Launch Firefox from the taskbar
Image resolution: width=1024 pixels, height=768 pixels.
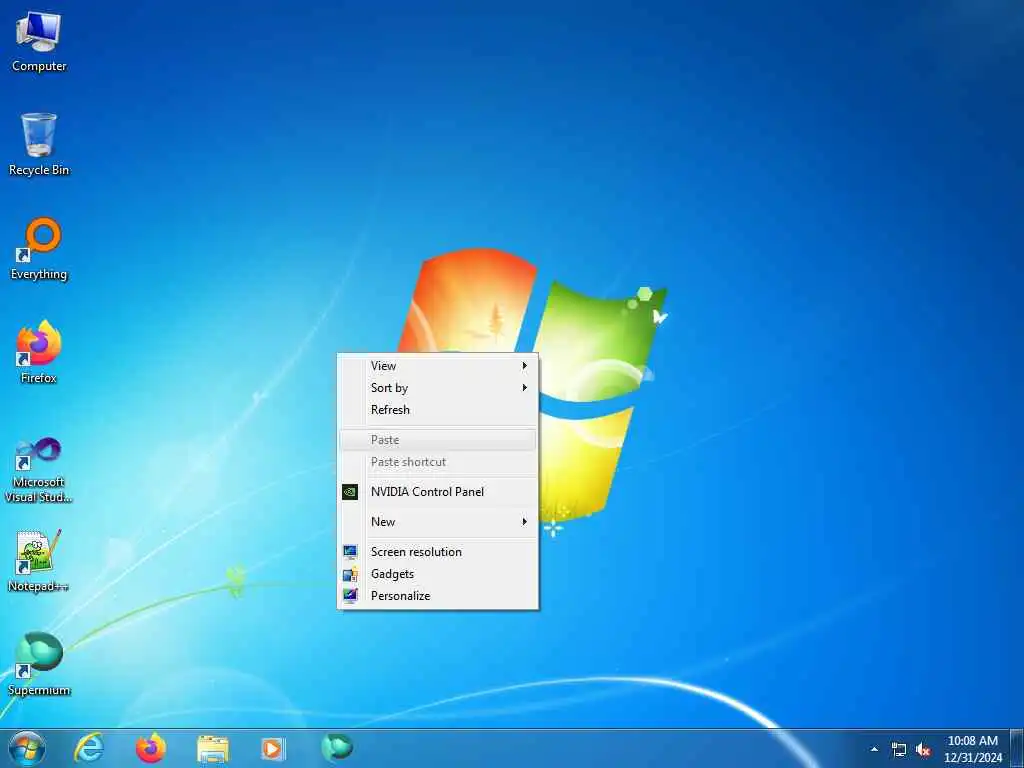151,748
